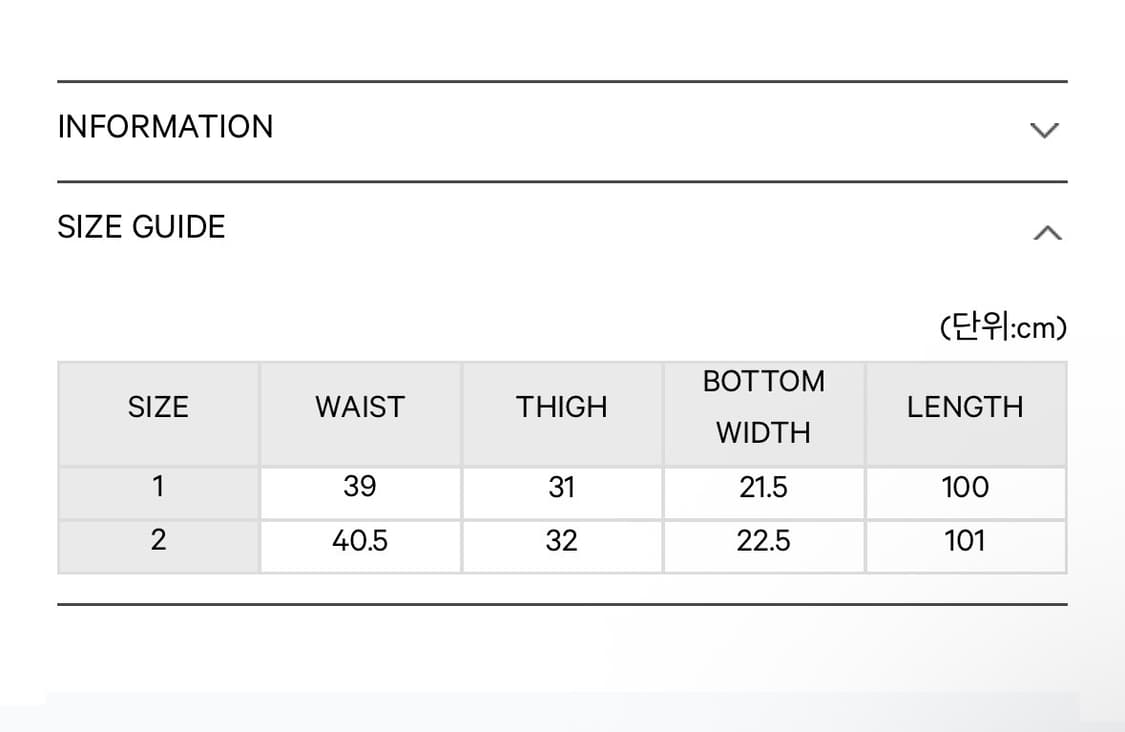This screenshot has width=1125, height=732.
Task: Click the LENGTH column header
Action: 965,407
